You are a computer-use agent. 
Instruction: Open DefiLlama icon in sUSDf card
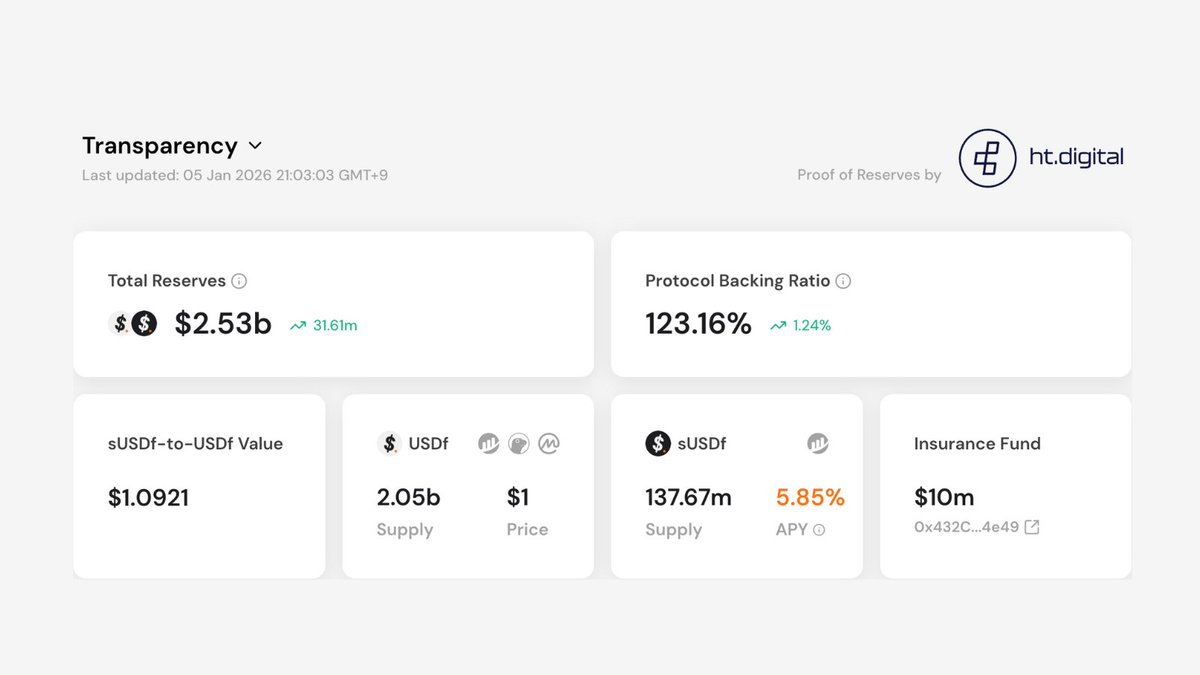(818, 443)
